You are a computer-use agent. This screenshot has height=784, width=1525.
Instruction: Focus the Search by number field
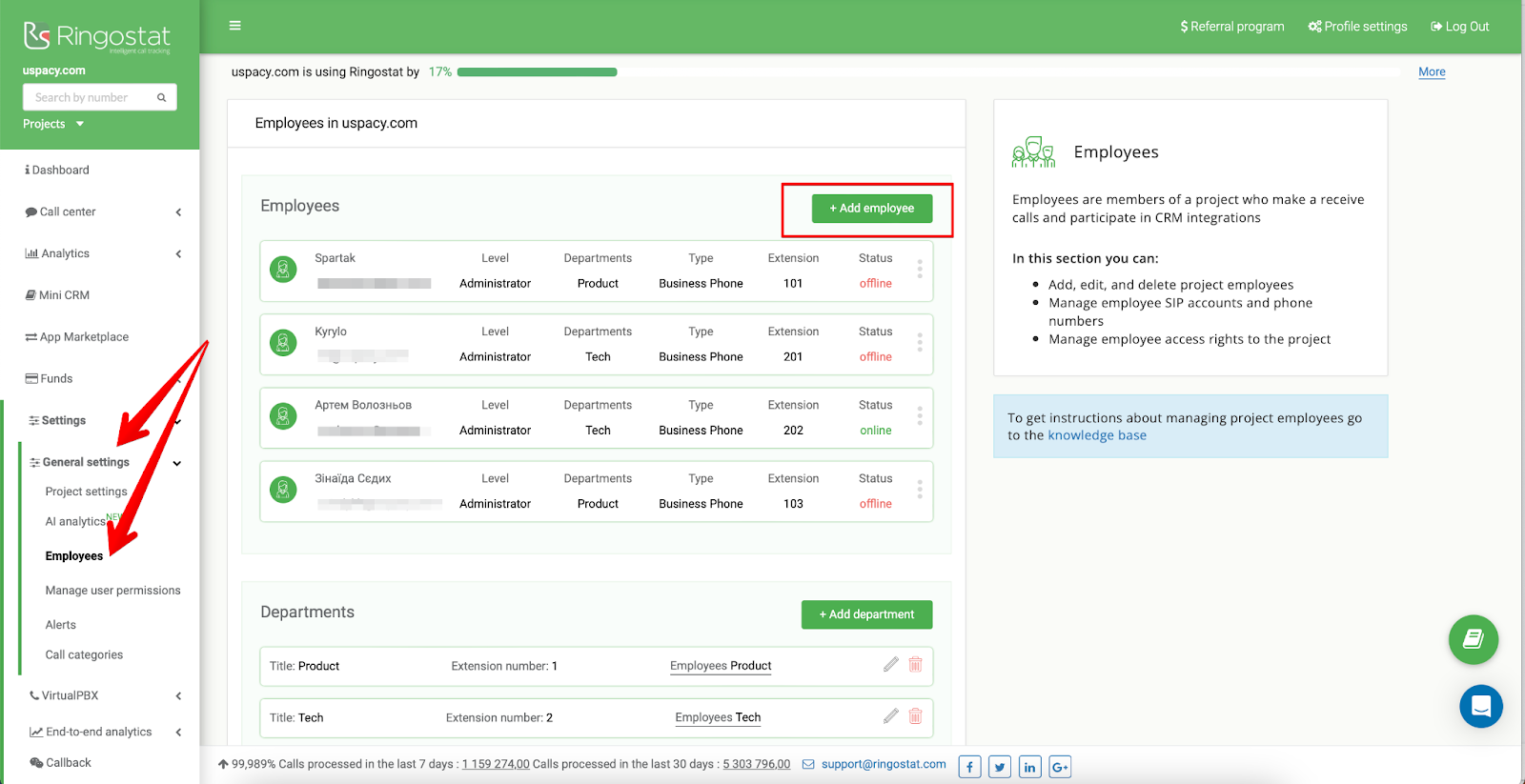(99, 97)
